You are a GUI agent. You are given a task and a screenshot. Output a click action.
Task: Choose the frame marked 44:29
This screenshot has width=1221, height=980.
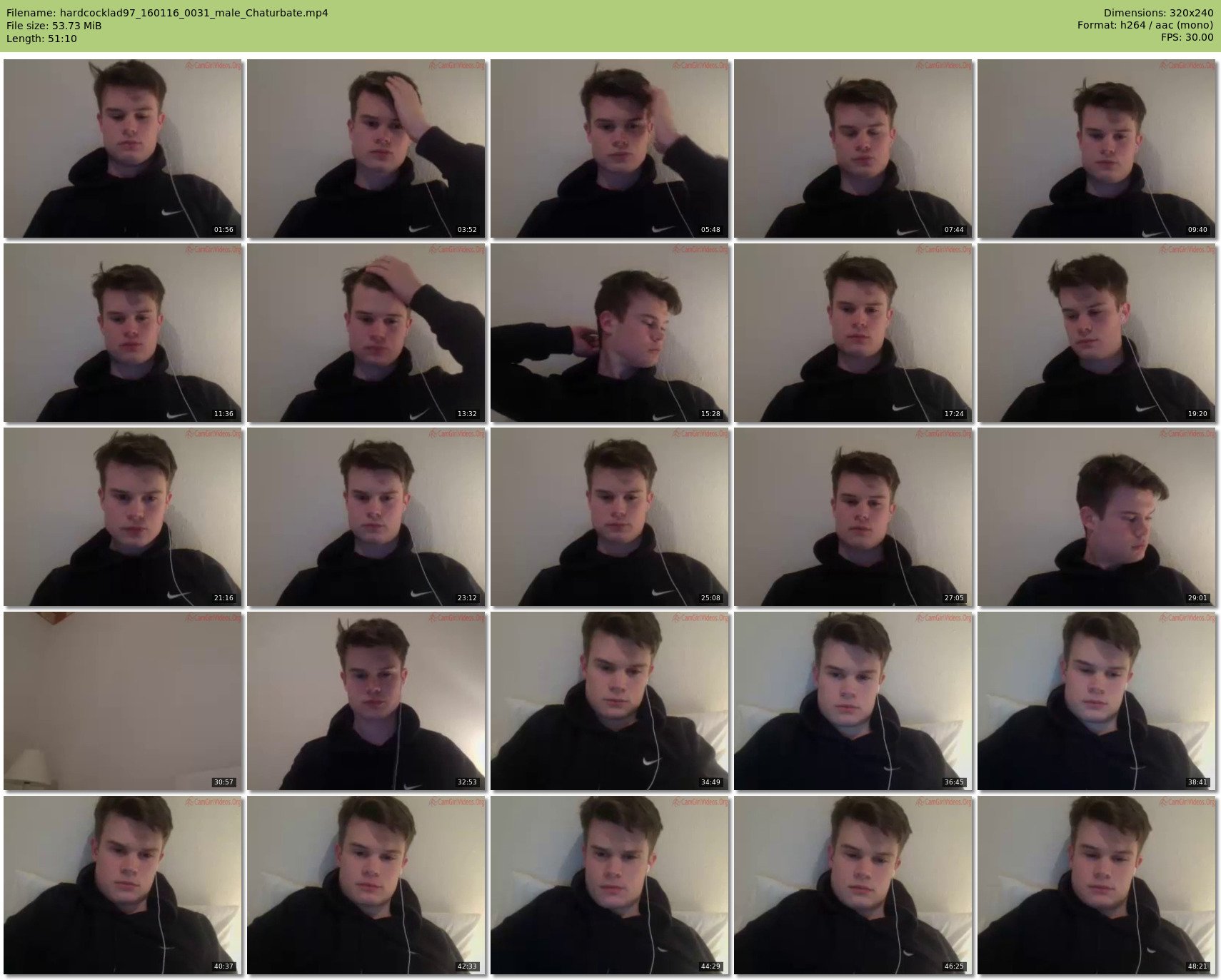pyautogui.click(x=610, y=885)
